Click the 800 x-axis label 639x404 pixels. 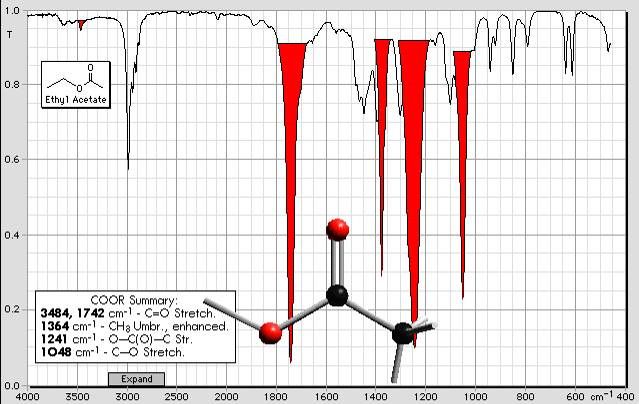pos(526,397)
